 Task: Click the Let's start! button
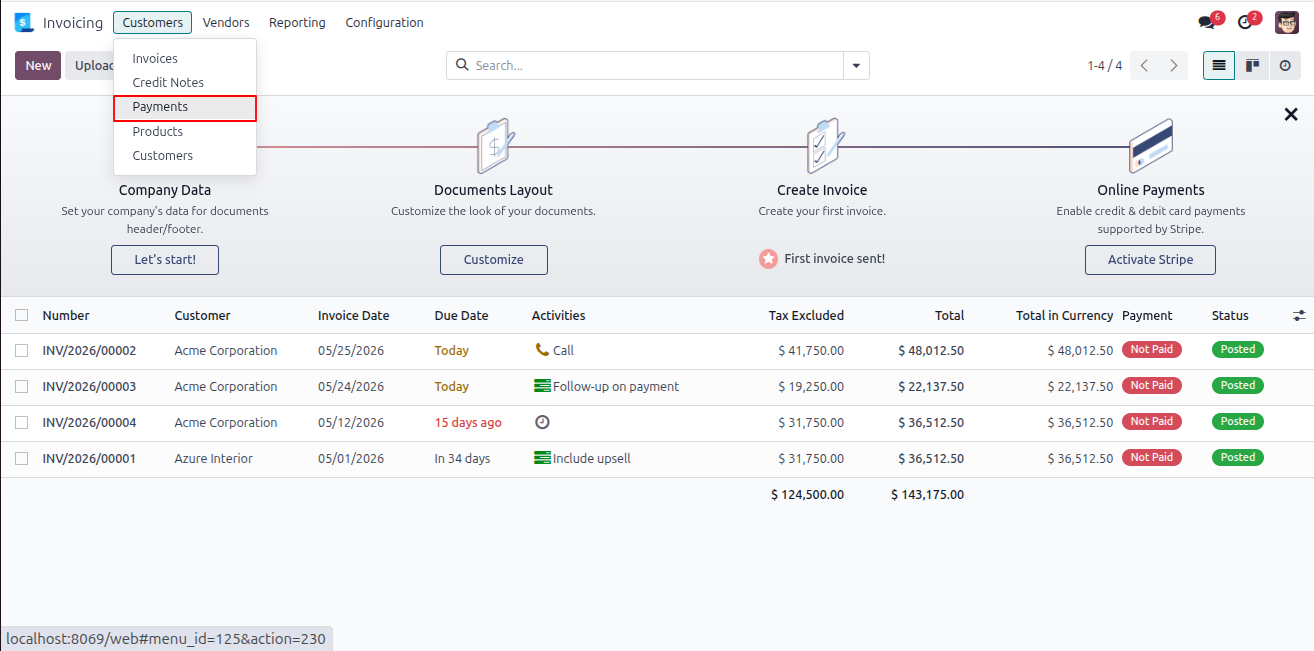tap(165, 260)
